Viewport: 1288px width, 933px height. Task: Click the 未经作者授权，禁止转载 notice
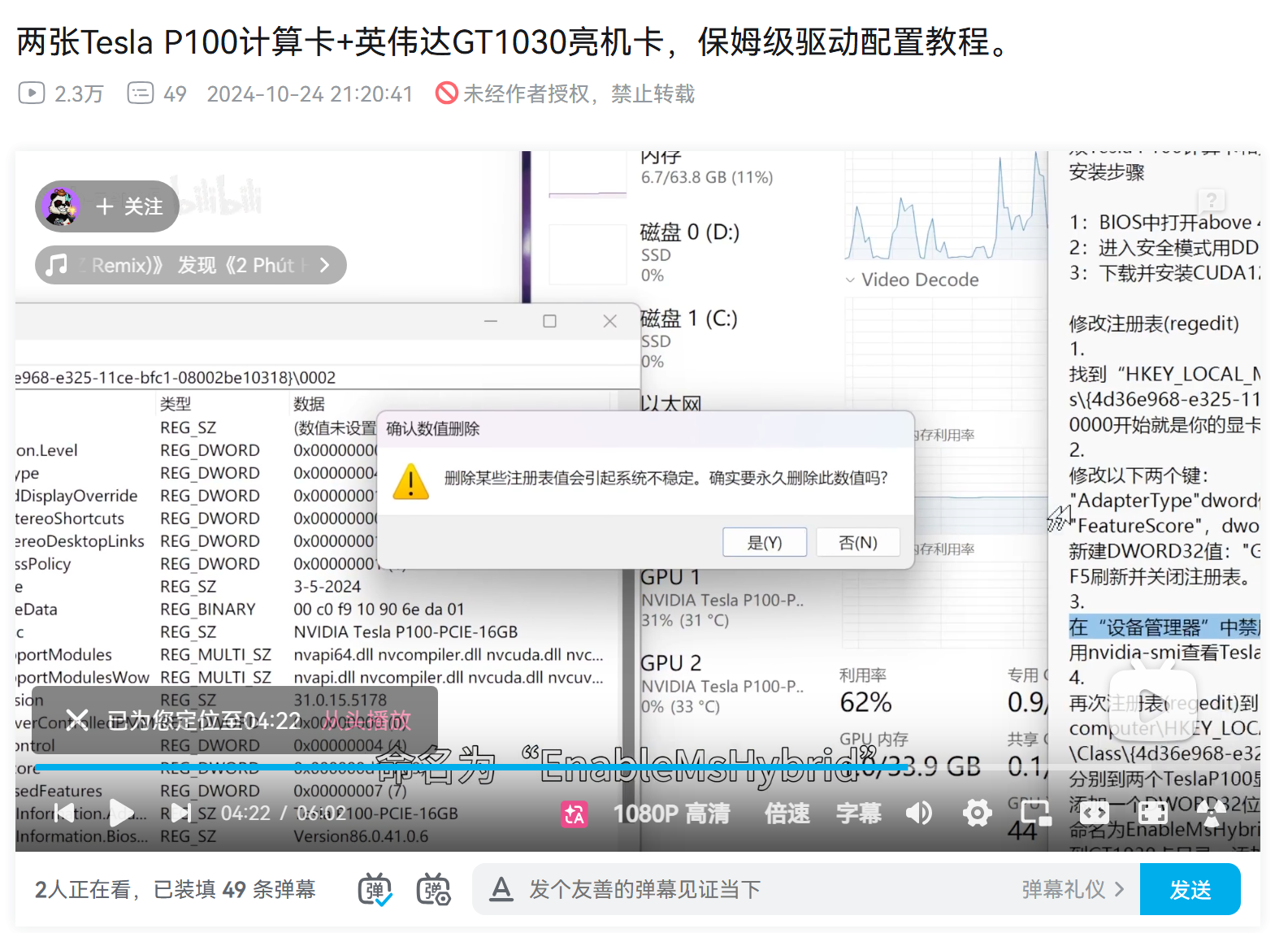[579, 93]
